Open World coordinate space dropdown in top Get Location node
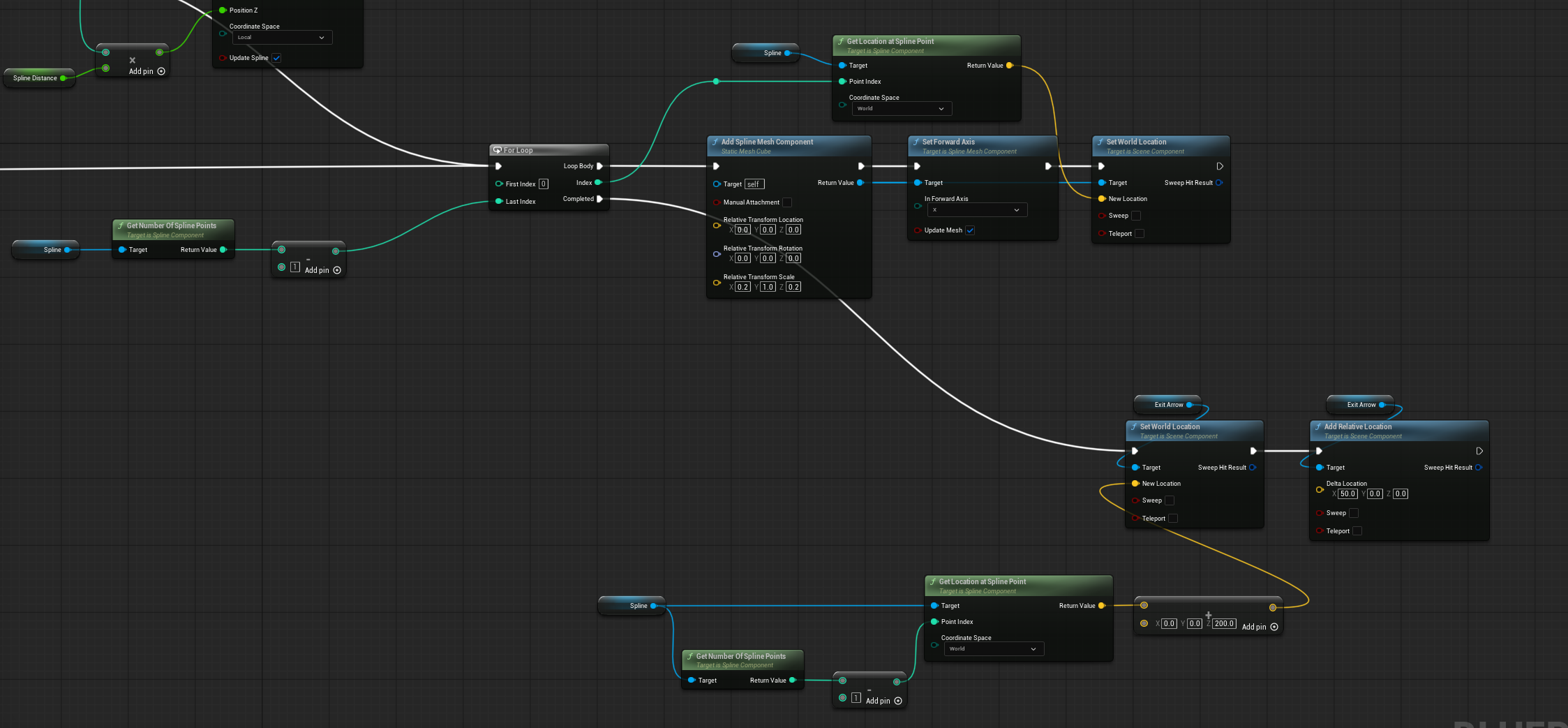Screen dimensions: 1568x728 [x=902, y=109]
